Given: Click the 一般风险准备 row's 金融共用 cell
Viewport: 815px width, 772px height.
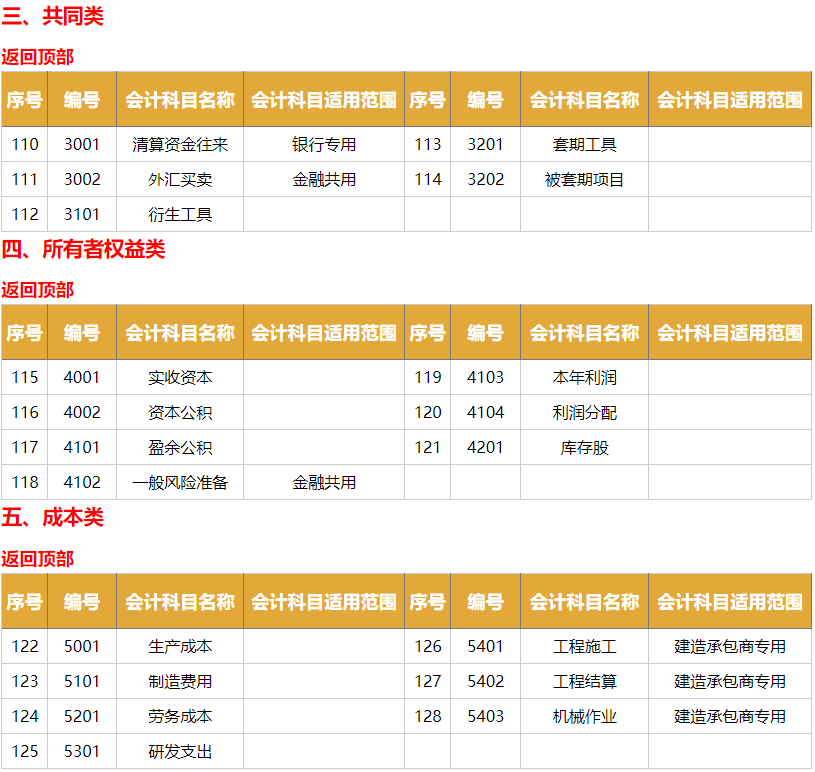Looking at the screenshot, I should 323,481.
